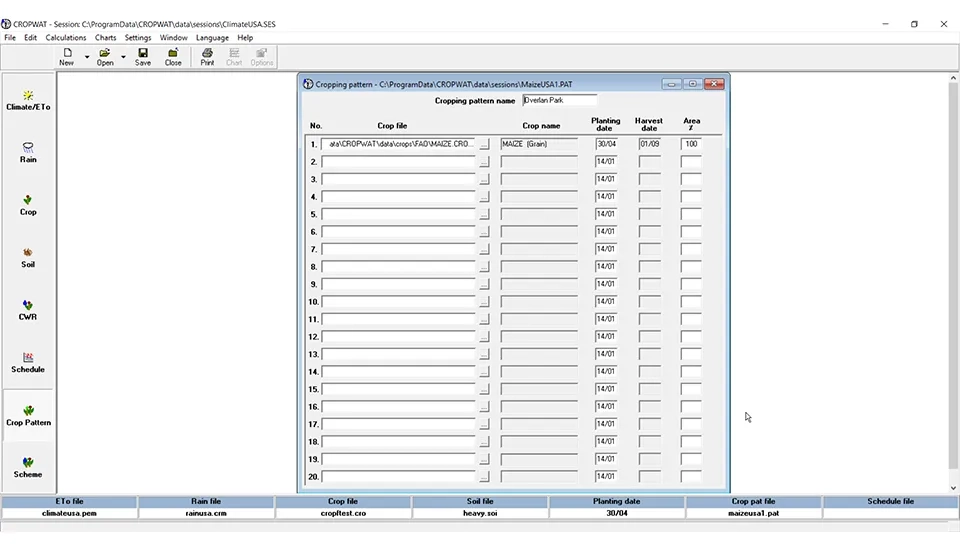The image size is (960, 548).
Task: Select the Crop module icon
Action: [x=28, y=205]
